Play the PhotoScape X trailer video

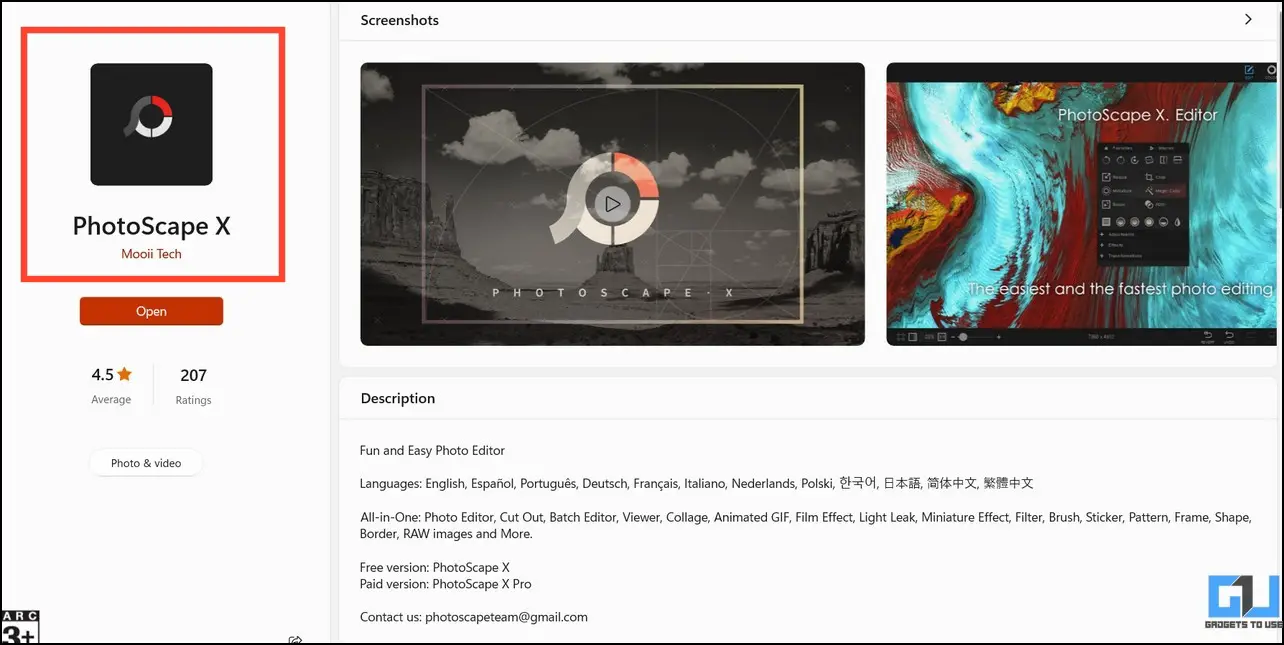pyautogui.click(x=612, y=204)
